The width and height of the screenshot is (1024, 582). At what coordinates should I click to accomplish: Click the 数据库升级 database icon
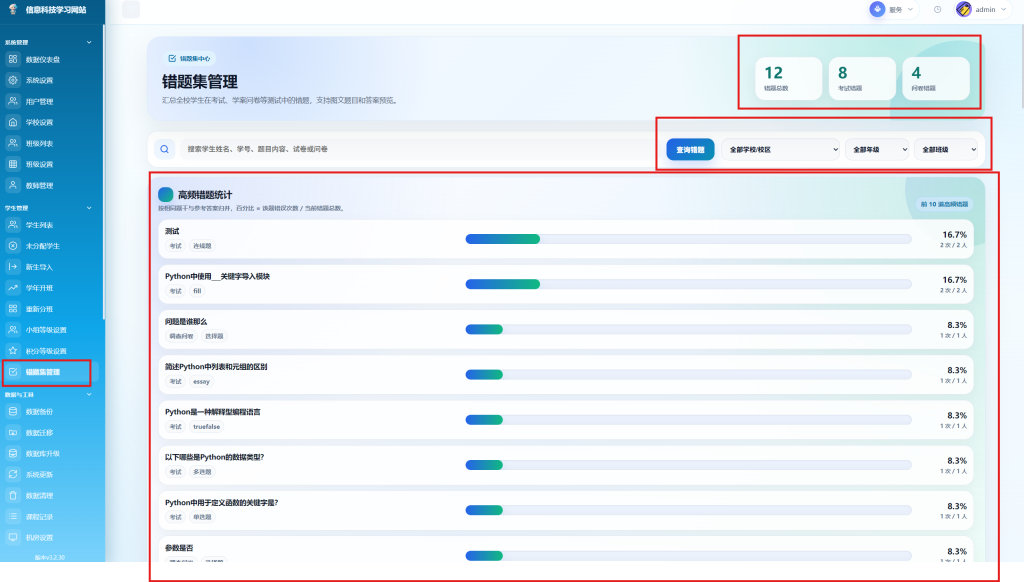click(x=13, y=453)
